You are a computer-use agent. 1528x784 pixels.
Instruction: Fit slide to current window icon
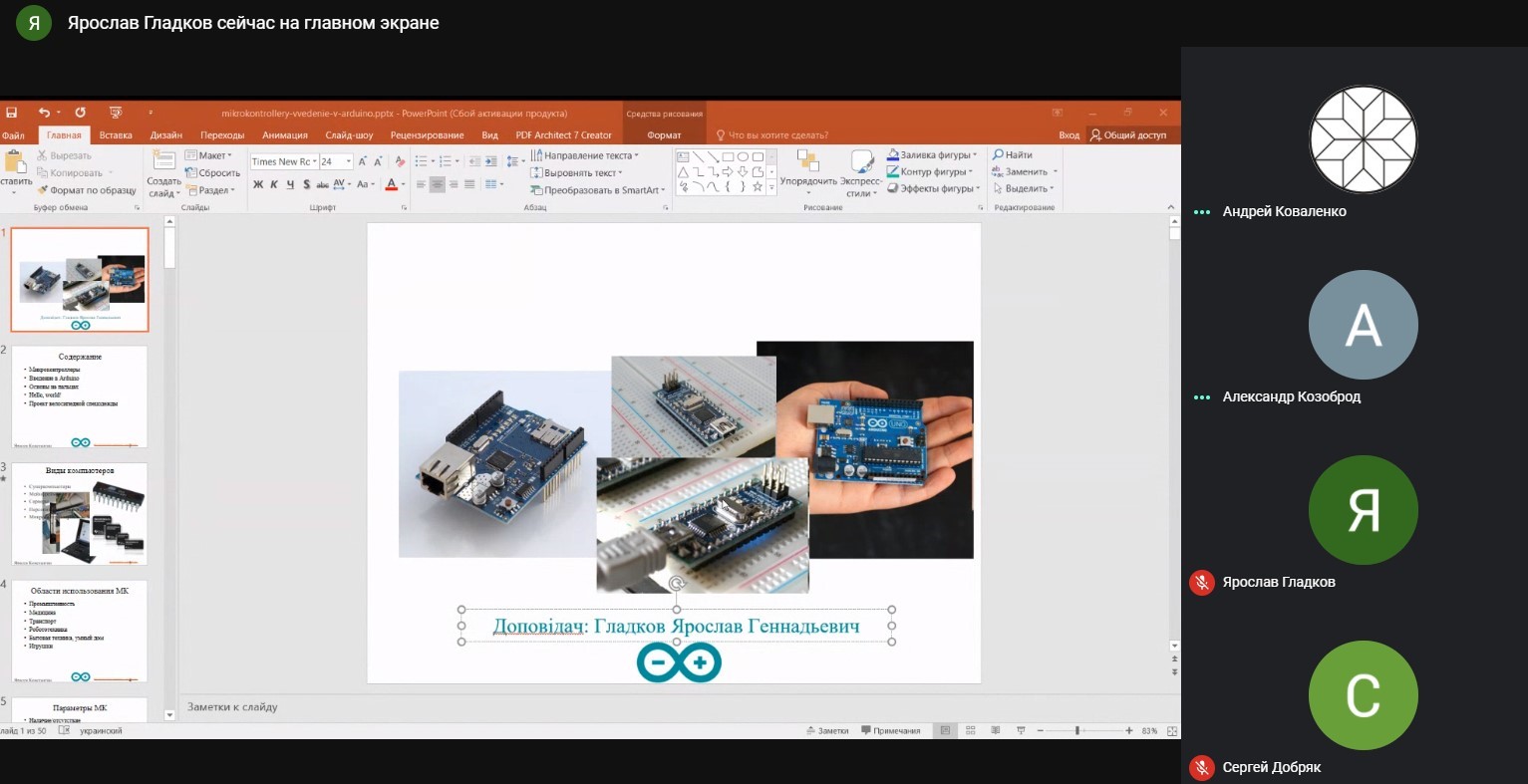1173,730
